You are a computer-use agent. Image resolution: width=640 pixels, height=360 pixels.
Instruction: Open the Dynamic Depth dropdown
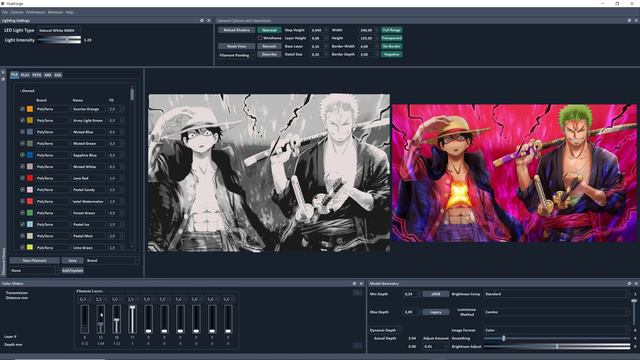[385, 330]
